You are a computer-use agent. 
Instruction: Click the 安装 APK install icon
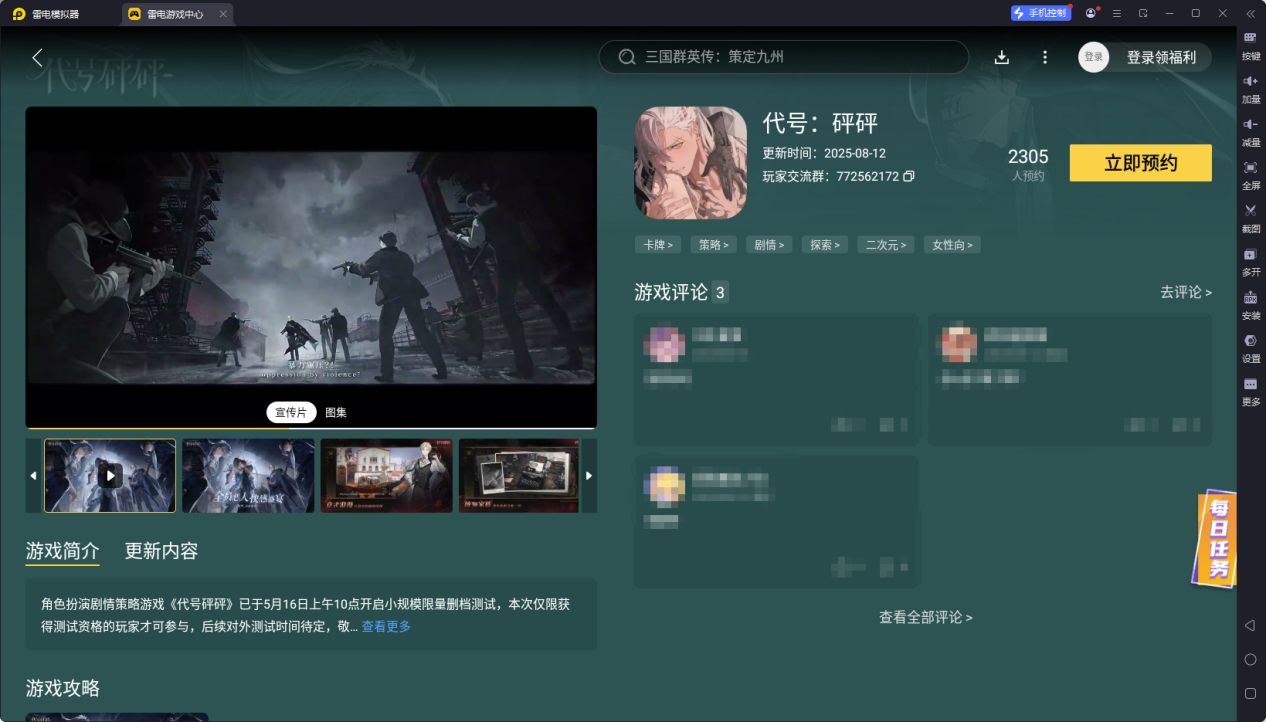(x=1251, y=304)
